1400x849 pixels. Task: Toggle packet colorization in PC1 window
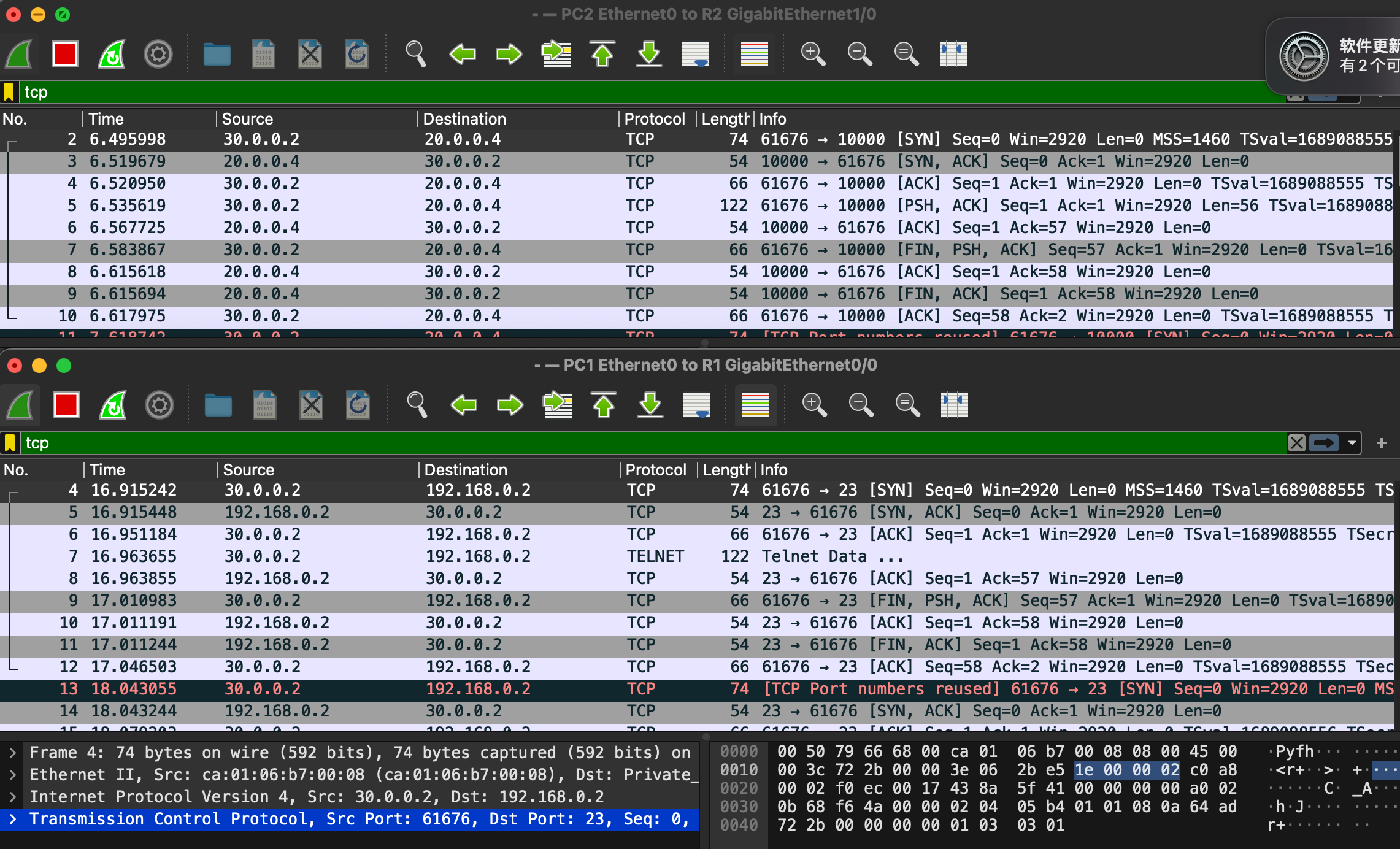(x=755, y=405)
